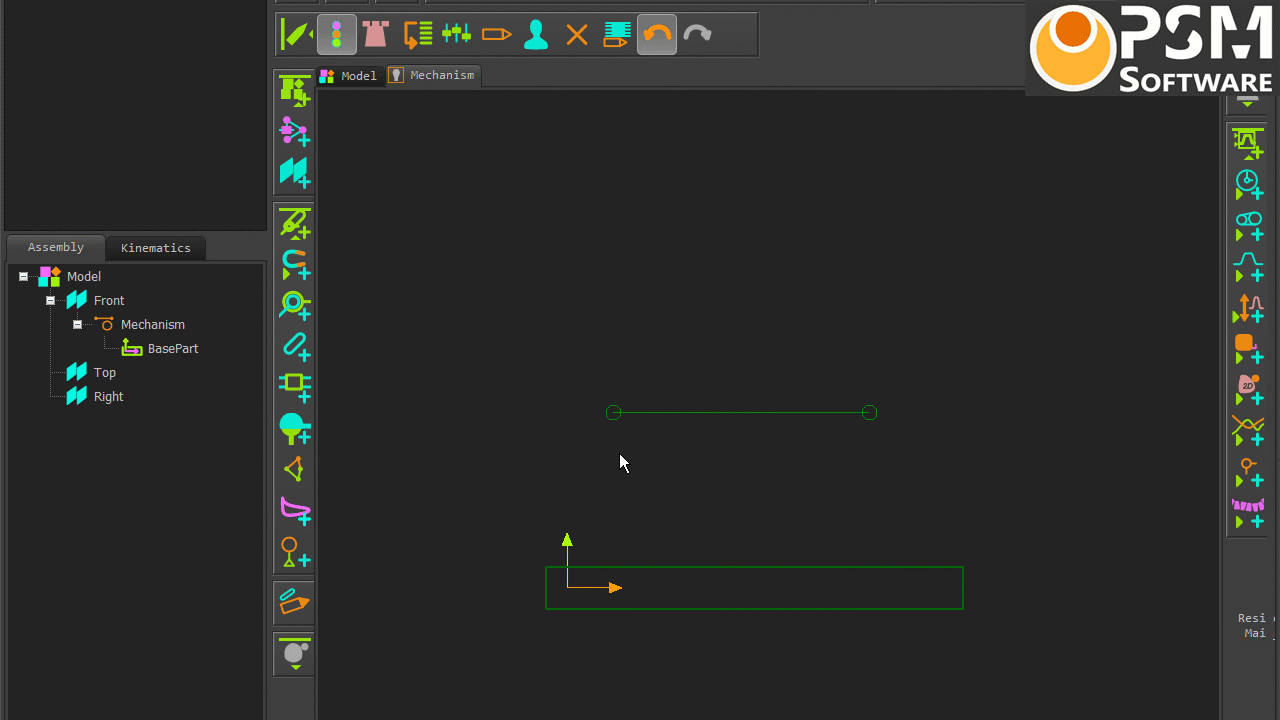Switch to the Model tab
This screenshot has width=1280, height=720.
(349, 76)
